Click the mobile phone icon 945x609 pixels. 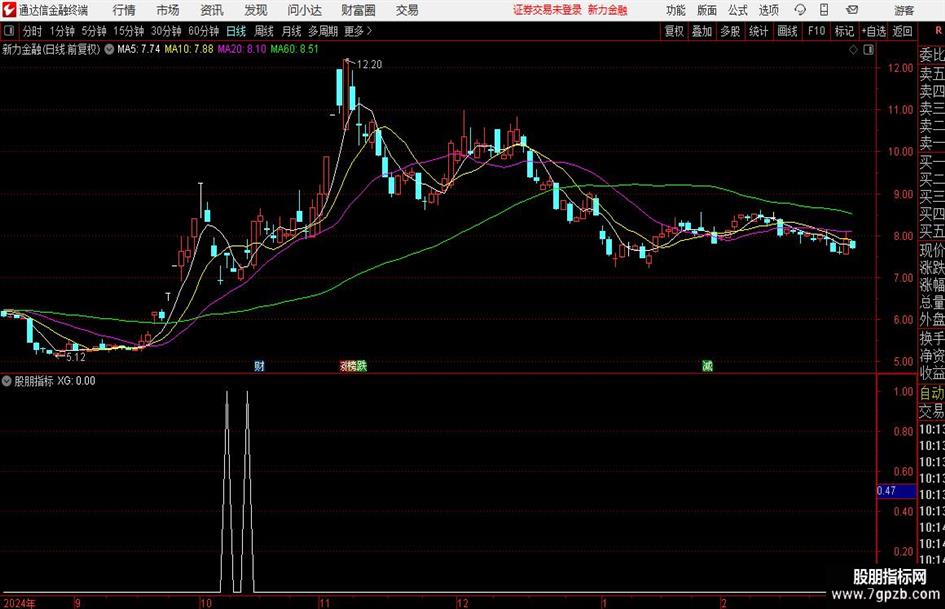(x=824, y=10)
